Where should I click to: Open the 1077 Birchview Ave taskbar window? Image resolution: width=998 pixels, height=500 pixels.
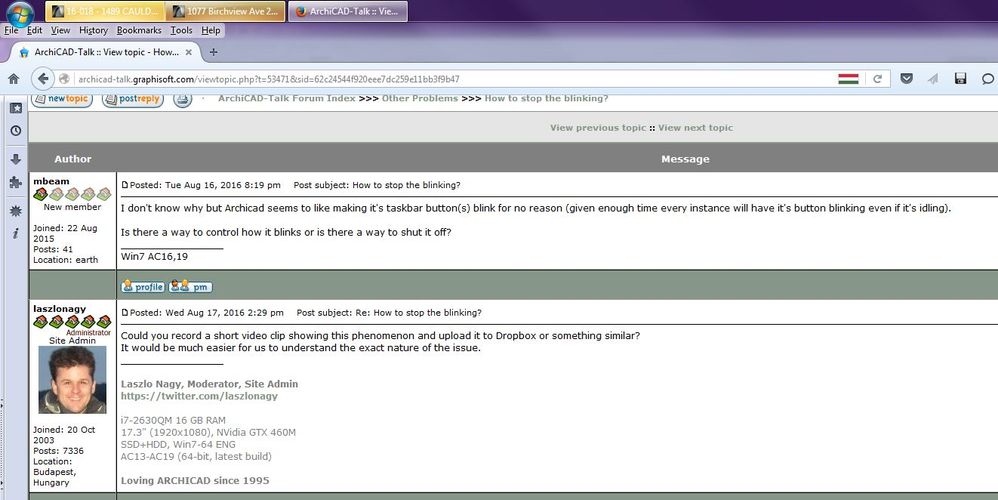click(x=225, y=11)
